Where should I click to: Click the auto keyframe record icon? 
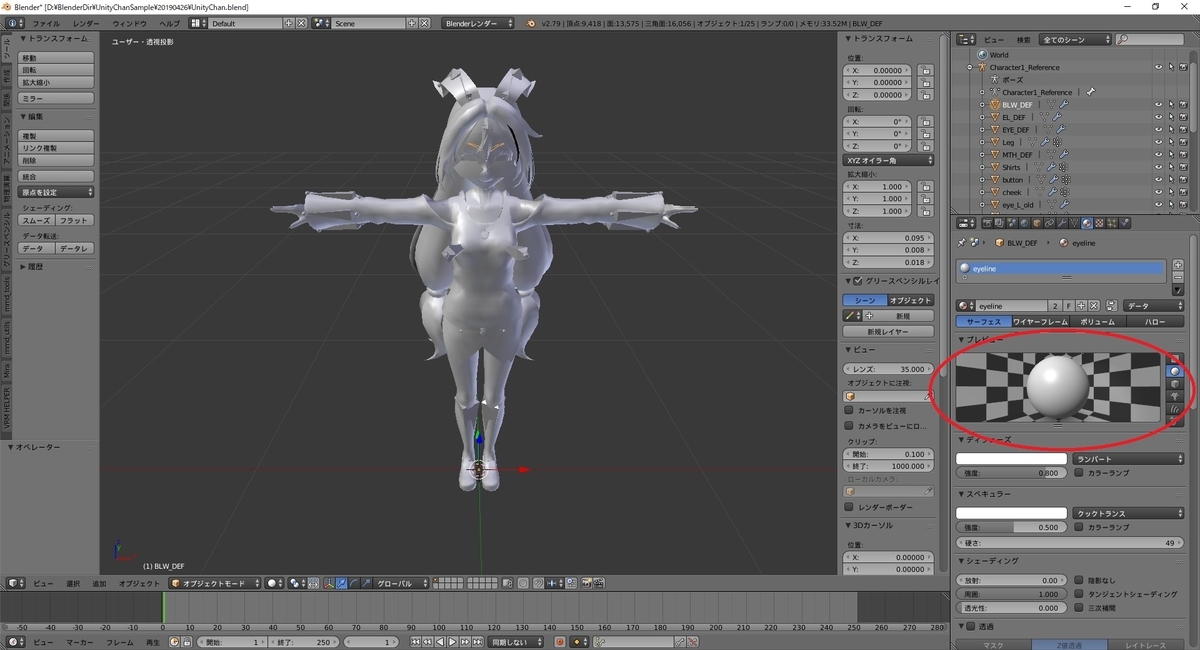click(x=559, y=642)
